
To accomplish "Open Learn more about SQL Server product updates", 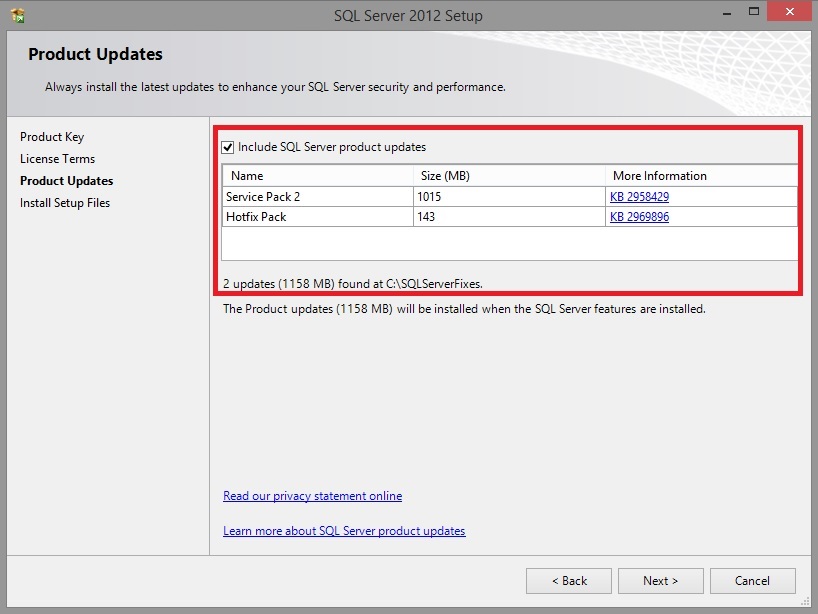I will 344,531.
